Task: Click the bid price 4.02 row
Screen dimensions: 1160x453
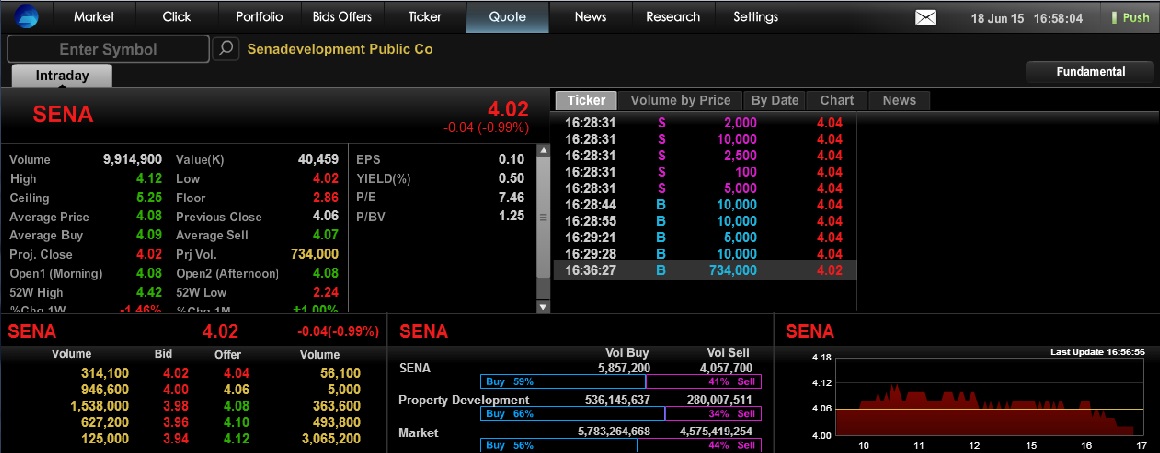Action: (175, 373)
